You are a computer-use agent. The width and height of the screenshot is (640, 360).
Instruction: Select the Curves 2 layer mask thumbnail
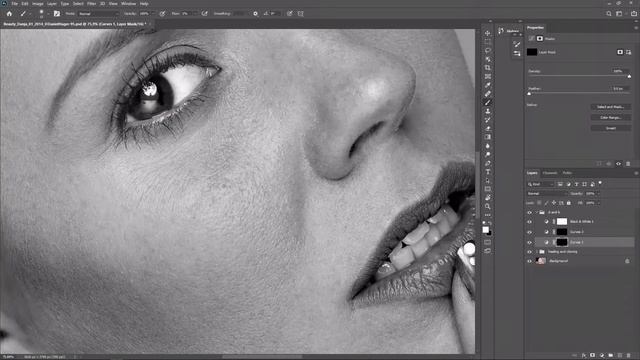coord(562,232)
